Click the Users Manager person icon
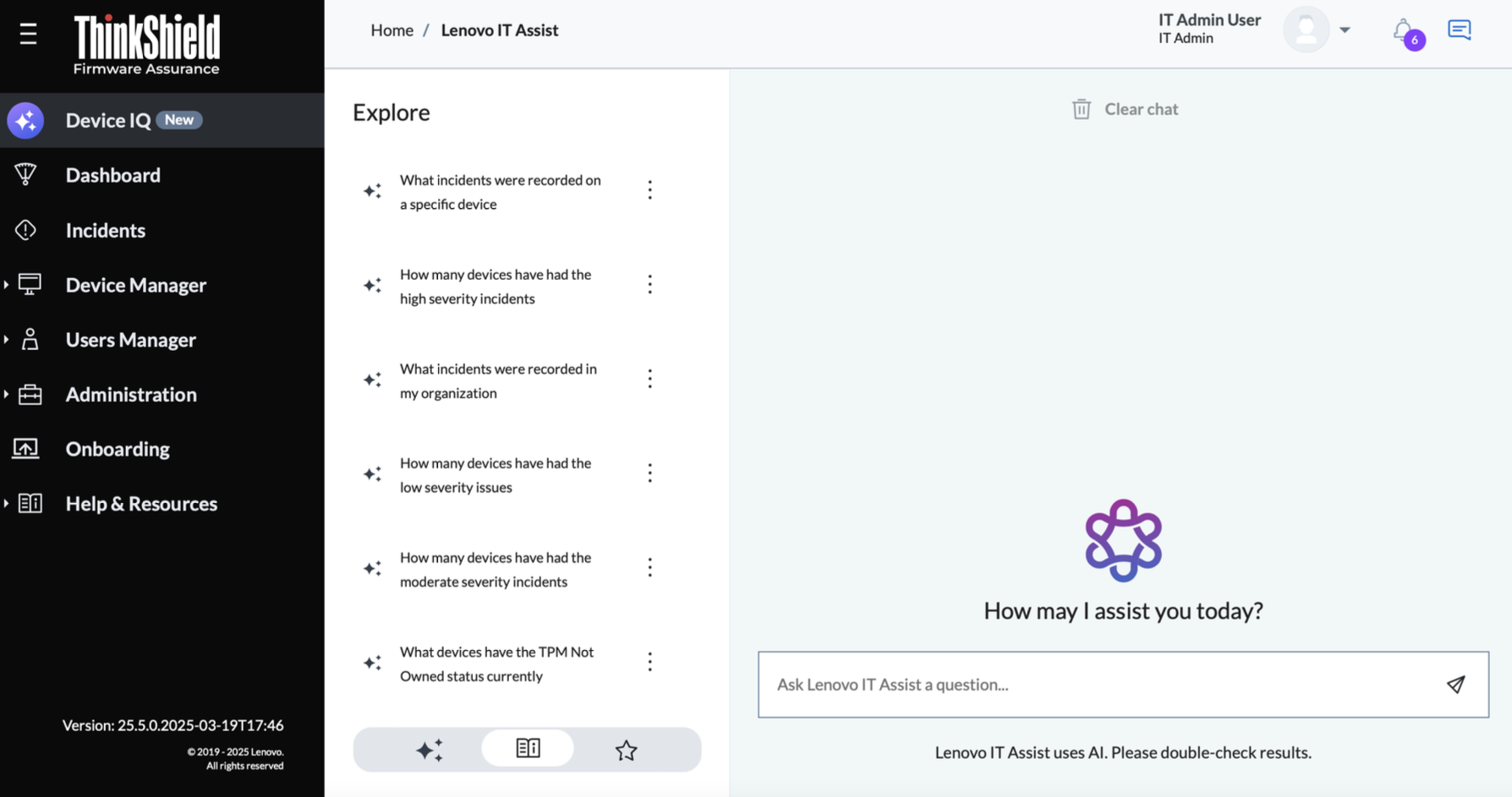This screenshot has width=1512, height=797. coord(30,339)
